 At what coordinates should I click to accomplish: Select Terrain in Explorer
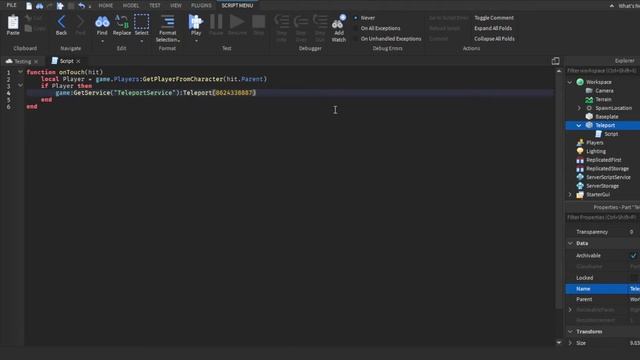pyautogui.click(x=603, y=99)
